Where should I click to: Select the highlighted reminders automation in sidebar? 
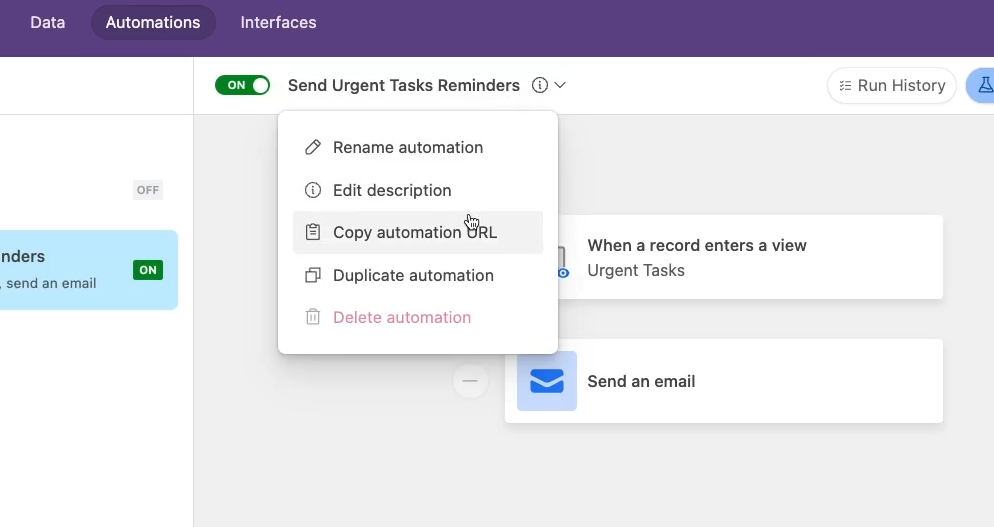[x=89, y=270]
